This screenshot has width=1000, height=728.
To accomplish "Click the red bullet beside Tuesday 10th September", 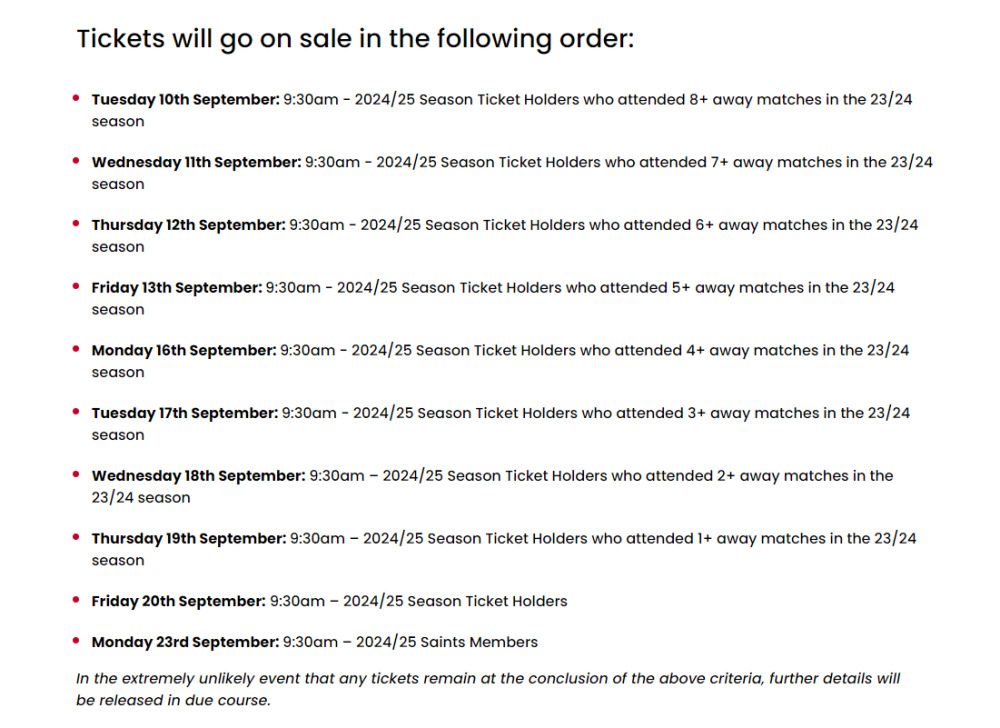I will click(76, 99).
